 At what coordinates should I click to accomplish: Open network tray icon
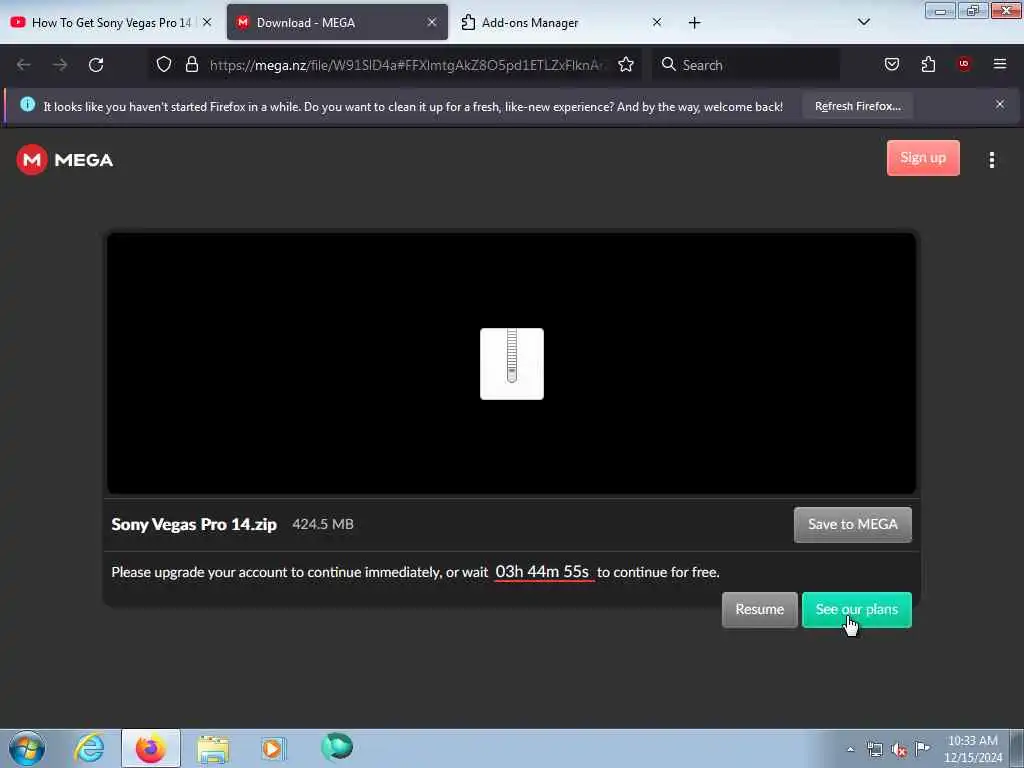pos(874,749)
